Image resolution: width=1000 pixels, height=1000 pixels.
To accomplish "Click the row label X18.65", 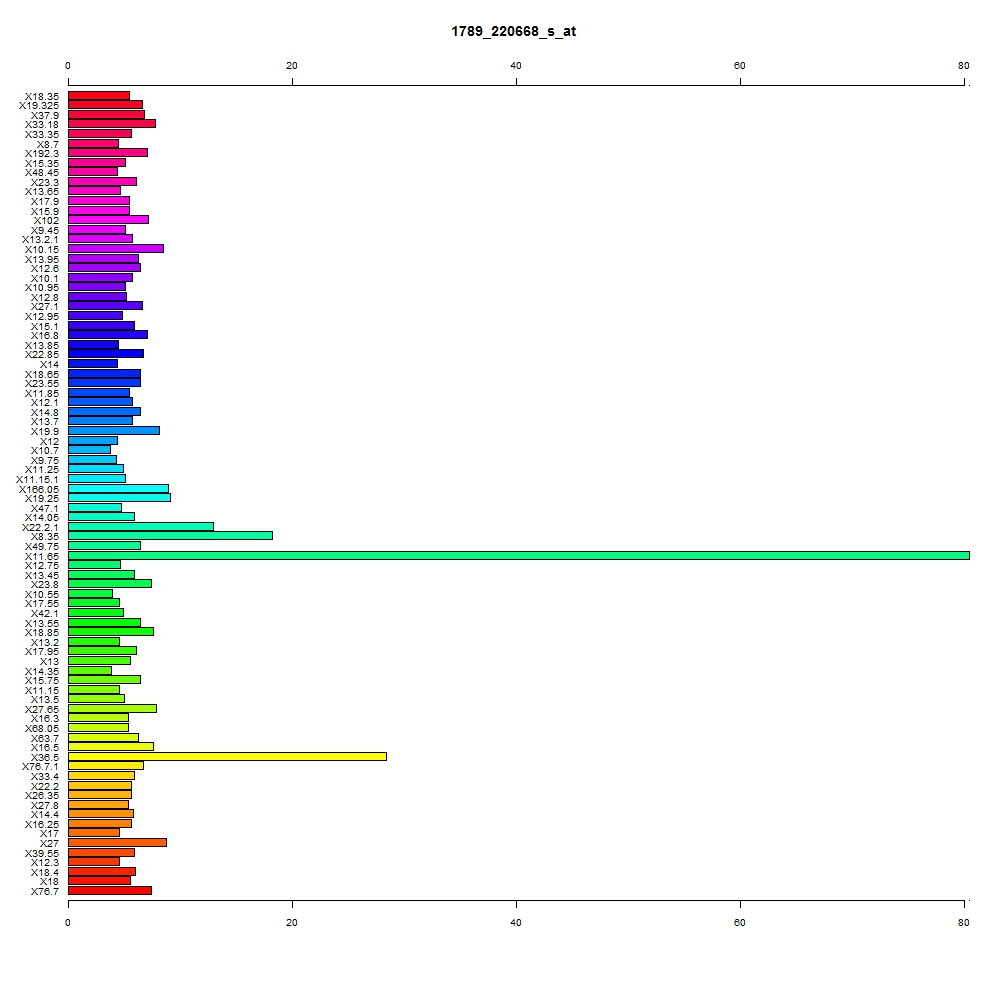I will (42, 375).
